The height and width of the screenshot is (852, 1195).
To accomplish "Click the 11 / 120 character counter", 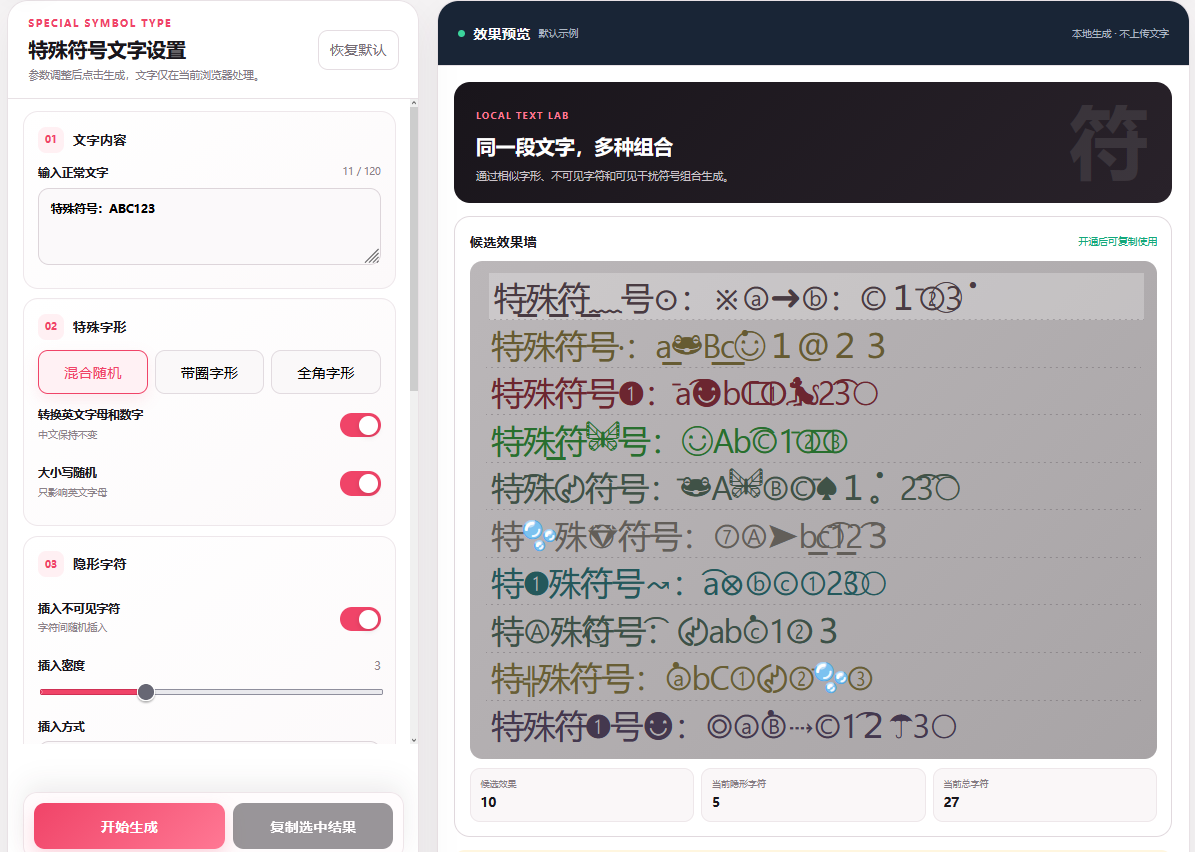I will point(361,171).
